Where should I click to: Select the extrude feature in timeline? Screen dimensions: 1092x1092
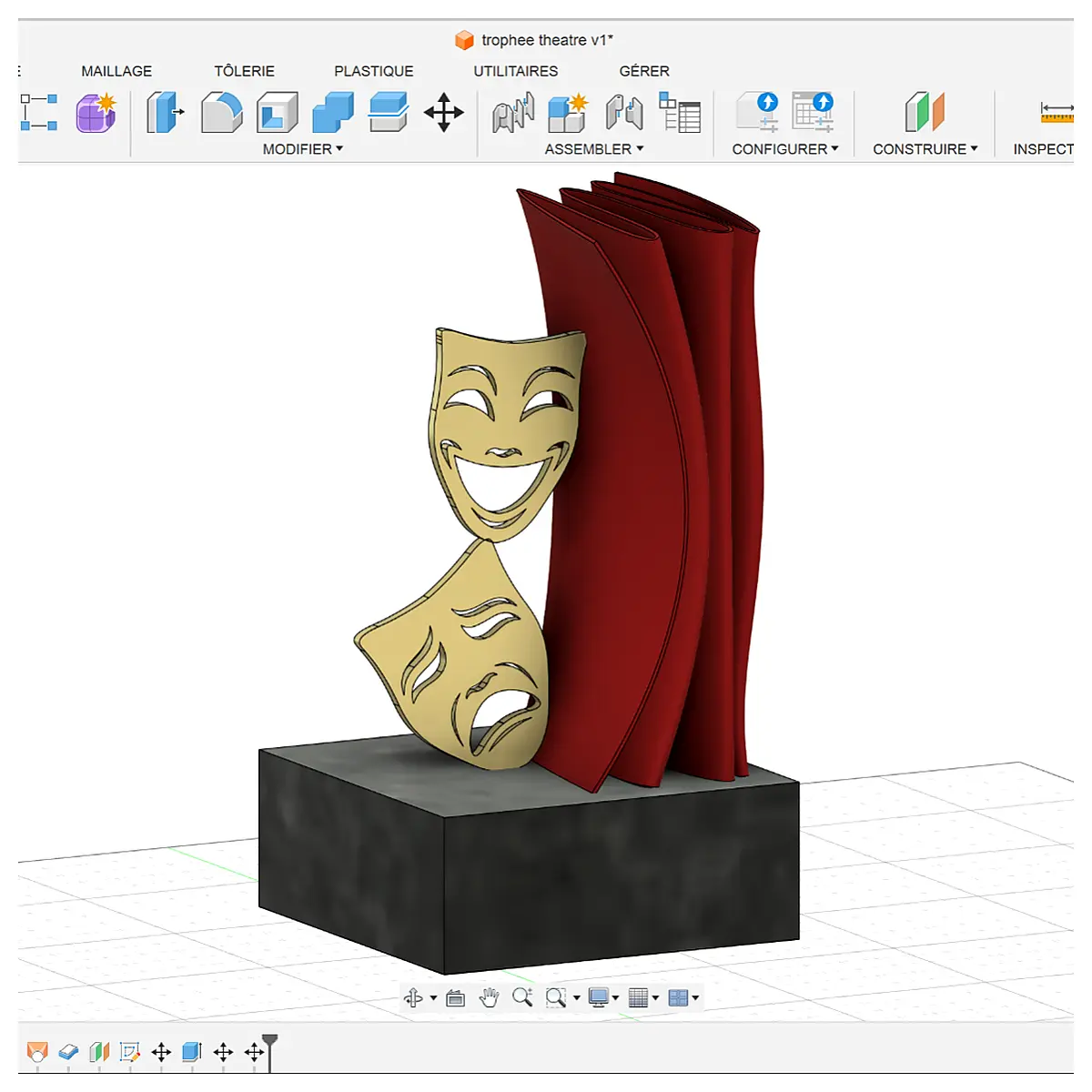(x=192, y=1052)
